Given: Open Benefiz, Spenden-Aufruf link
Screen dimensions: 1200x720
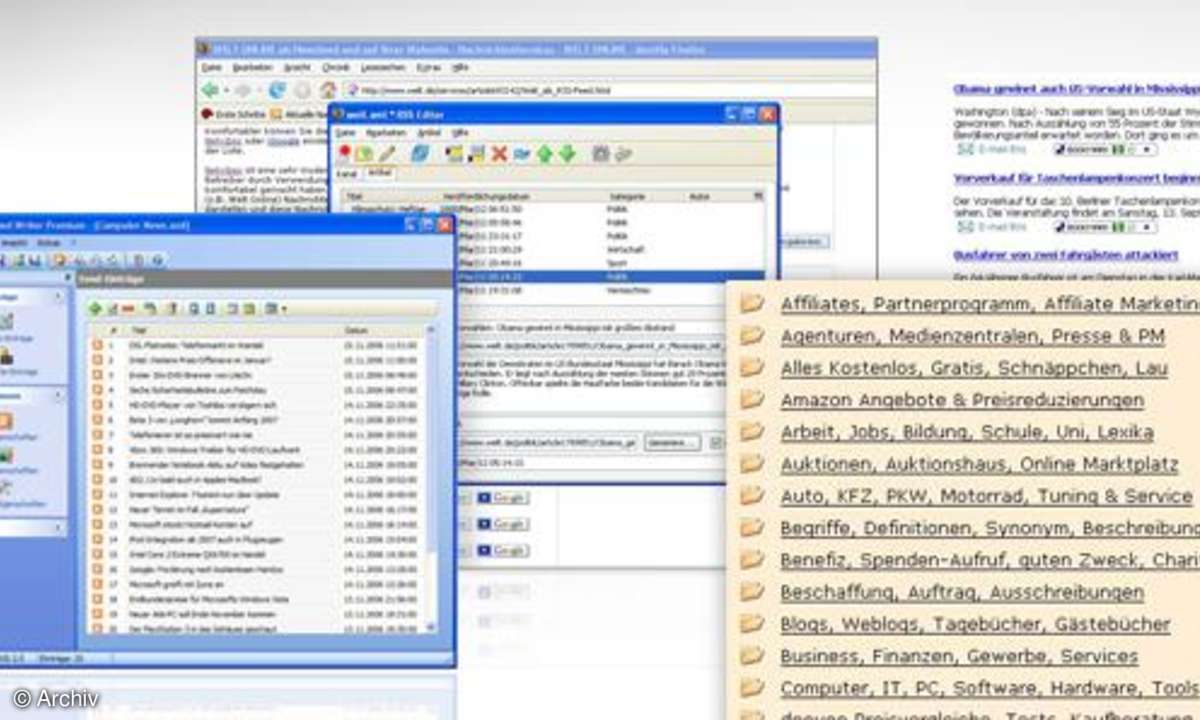Looking at the screenshot, I should pyautogui.click(x=990, y=560).
